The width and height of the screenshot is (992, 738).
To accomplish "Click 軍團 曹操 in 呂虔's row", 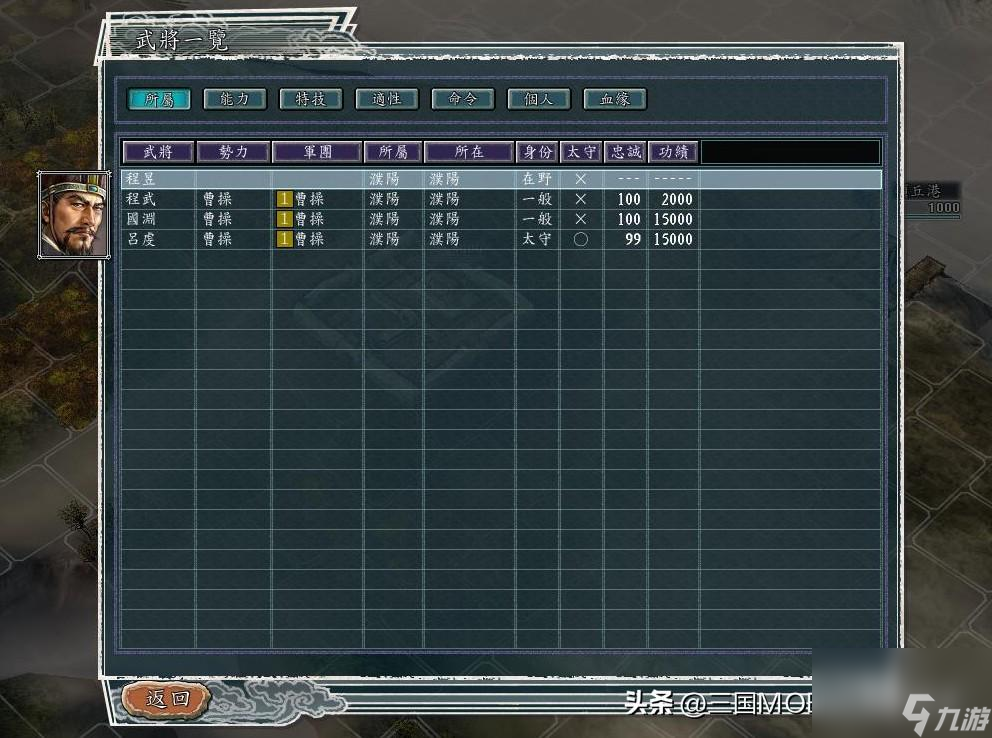I will tap(309, 239).
